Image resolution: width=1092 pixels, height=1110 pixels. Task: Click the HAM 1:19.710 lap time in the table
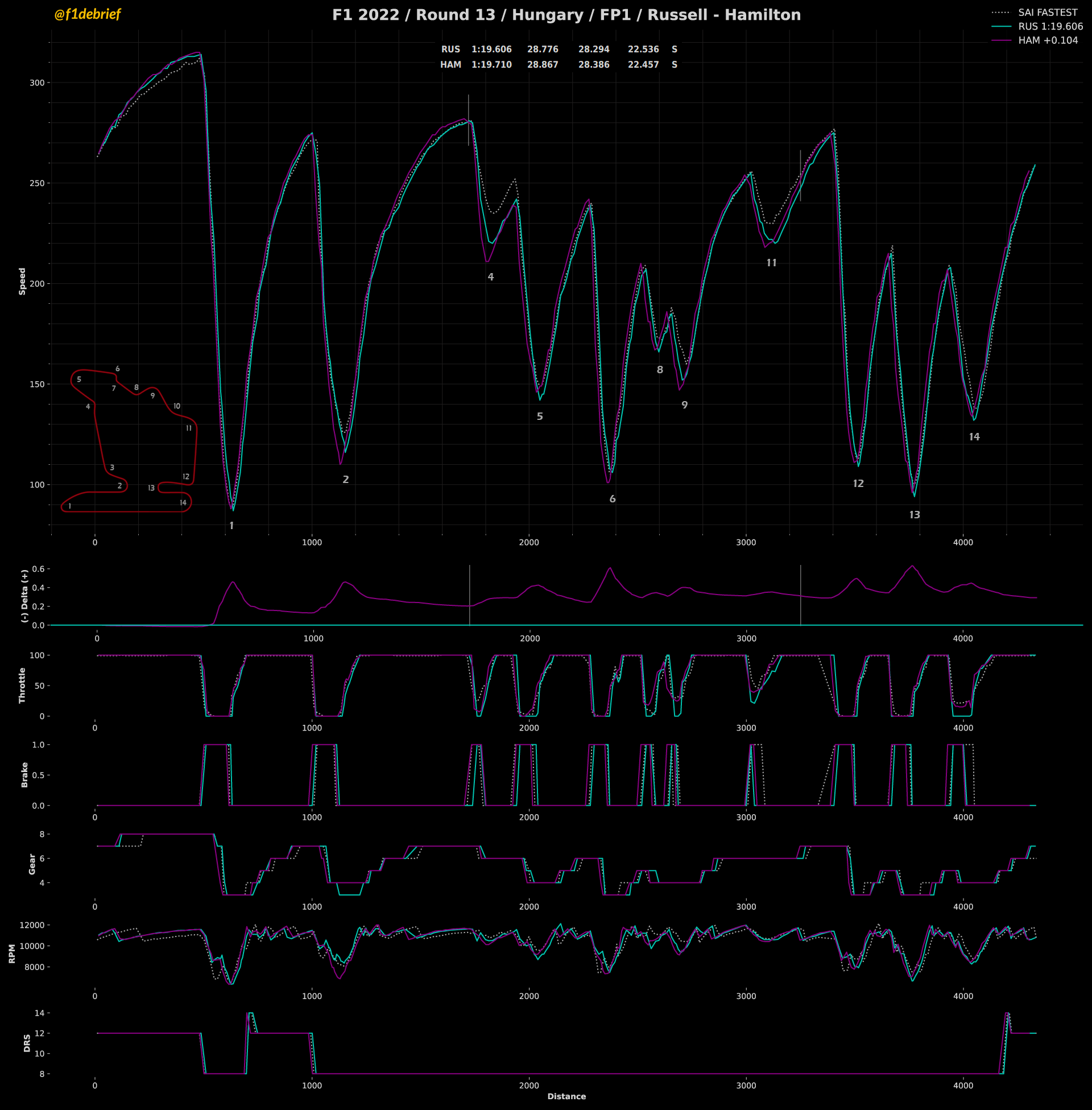[491, 65]
